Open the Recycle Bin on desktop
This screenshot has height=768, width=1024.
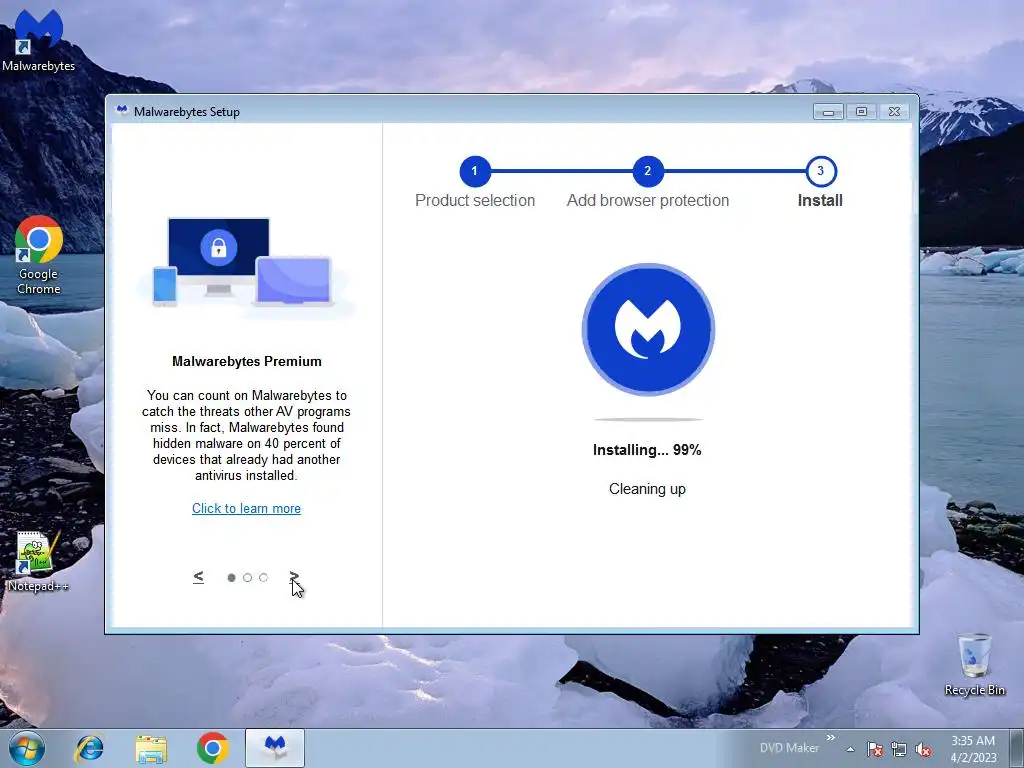tap(974, 665)
